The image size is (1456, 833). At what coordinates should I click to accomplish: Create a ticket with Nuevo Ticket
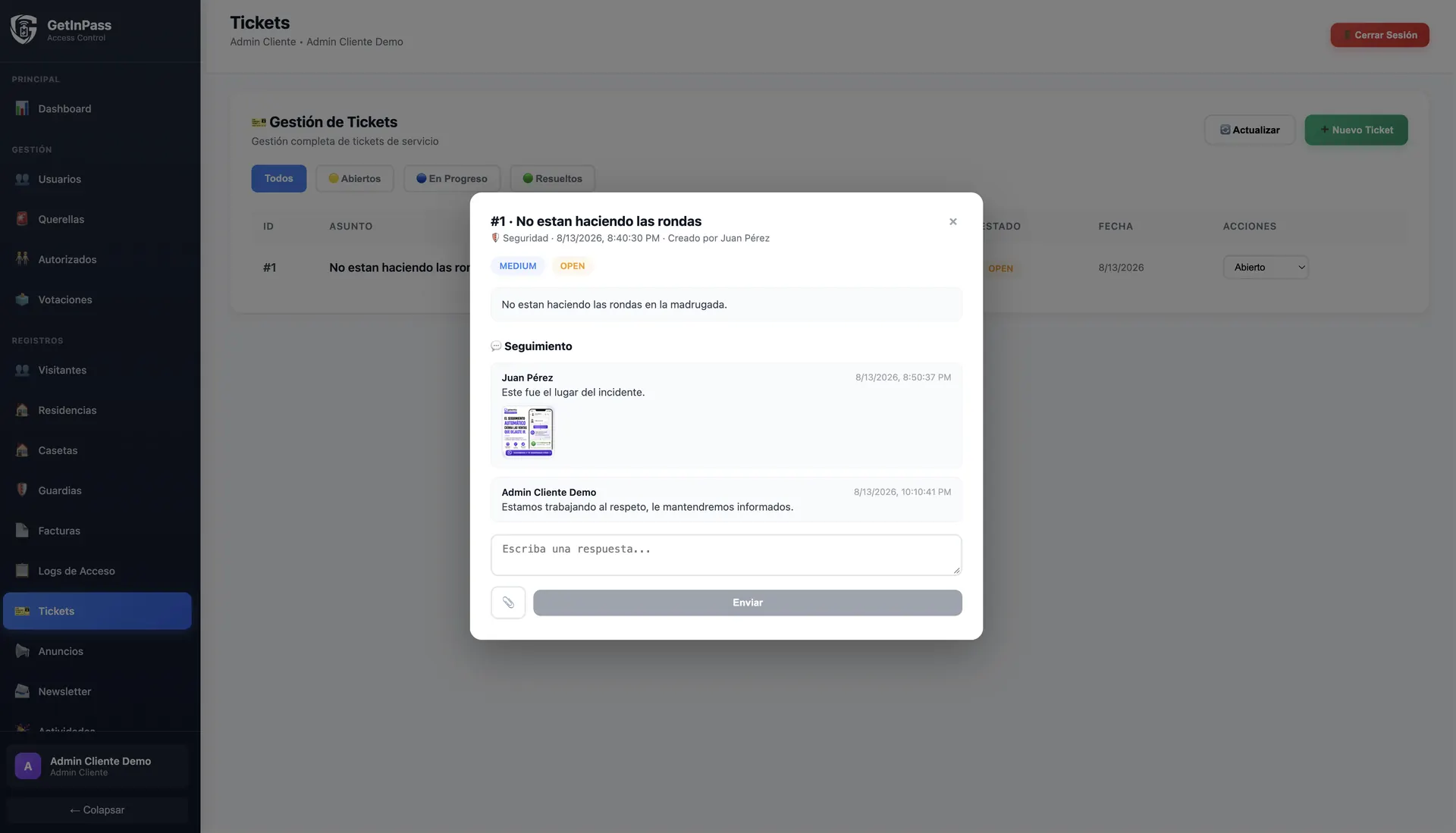[1356, 130]
